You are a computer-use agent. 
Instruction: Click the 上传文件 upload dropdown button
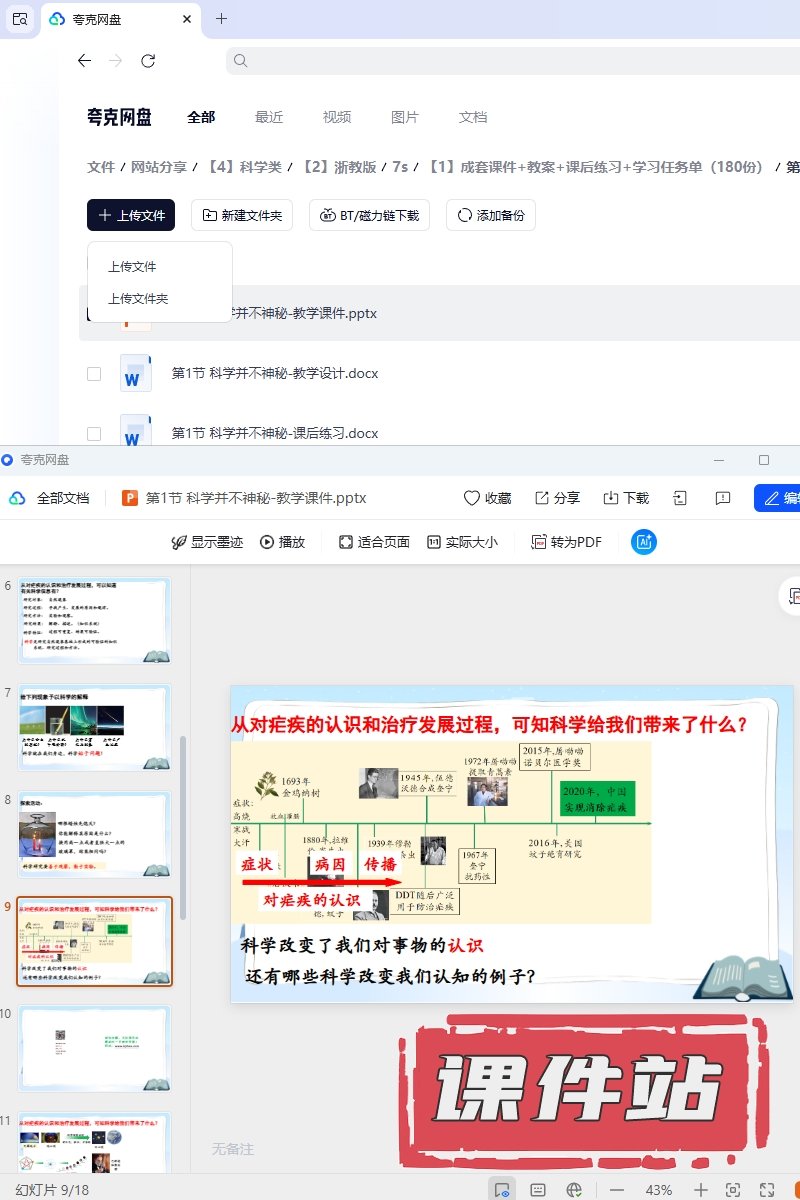click(131, 215)
